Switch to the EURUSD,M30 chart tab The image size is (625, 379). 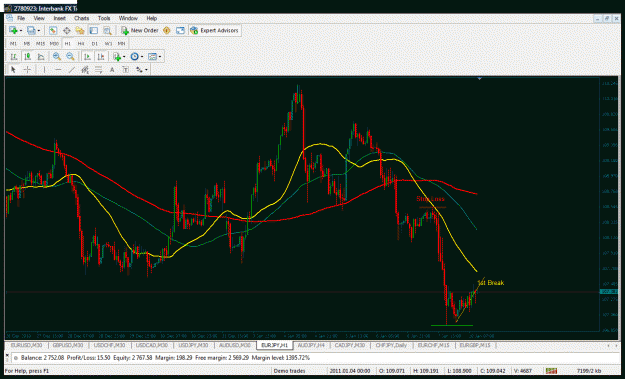tap(26, 345)
